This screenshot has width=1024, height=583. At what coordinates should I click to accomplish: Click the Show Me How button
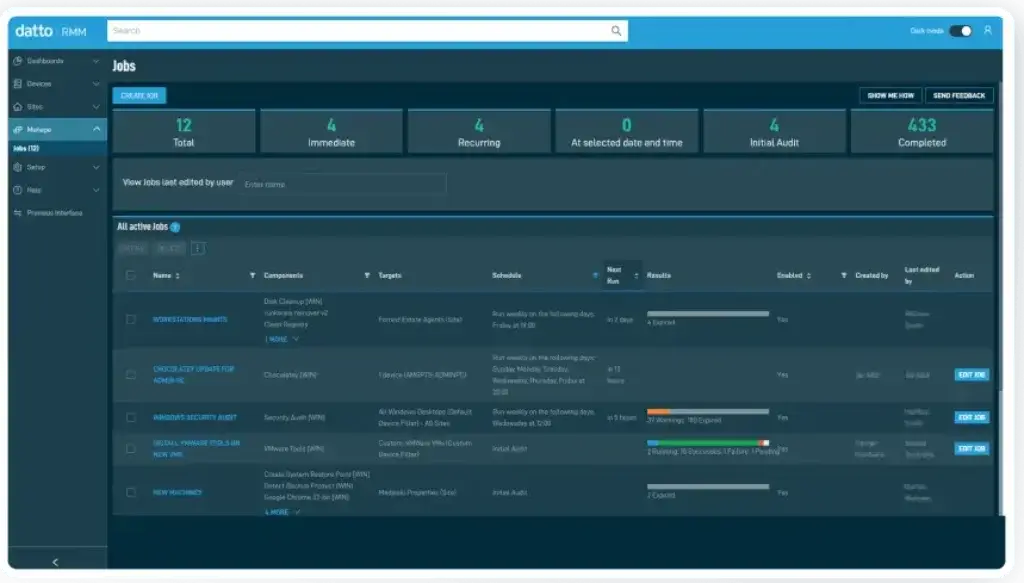point(890,95)
